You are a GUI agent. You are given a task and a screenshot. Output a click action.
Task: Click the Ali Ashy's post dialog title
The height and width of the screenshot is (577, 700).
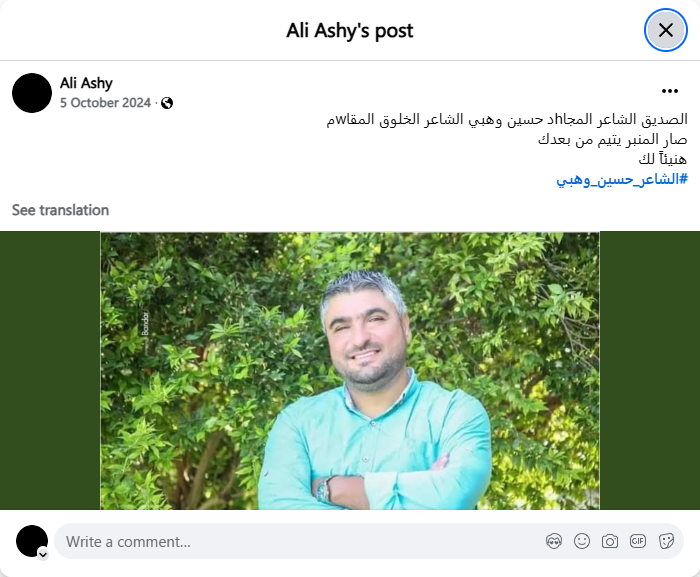(350, 31)
